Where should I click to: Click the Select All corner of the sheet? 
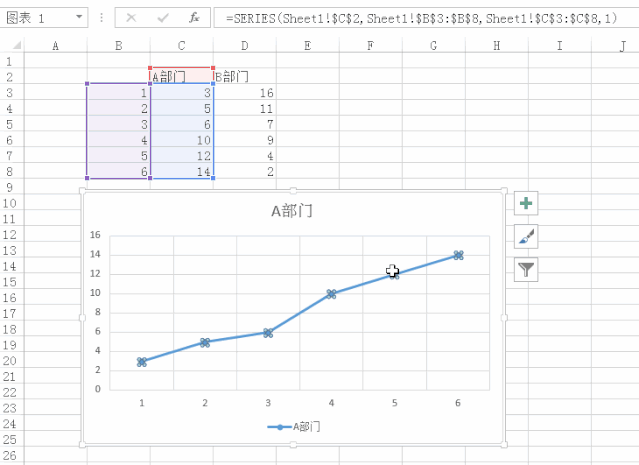9,45
